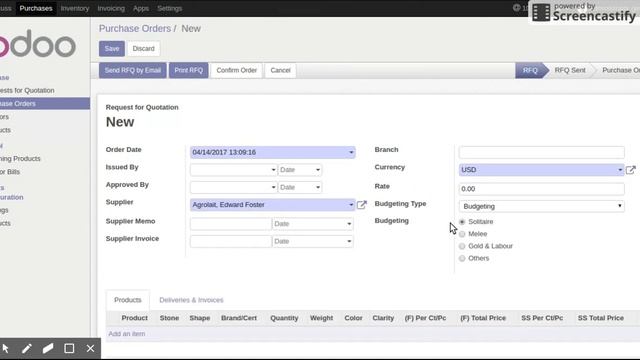The image size is (640, 360).
Task: Save the new purchase order
Action: (112, 49)
